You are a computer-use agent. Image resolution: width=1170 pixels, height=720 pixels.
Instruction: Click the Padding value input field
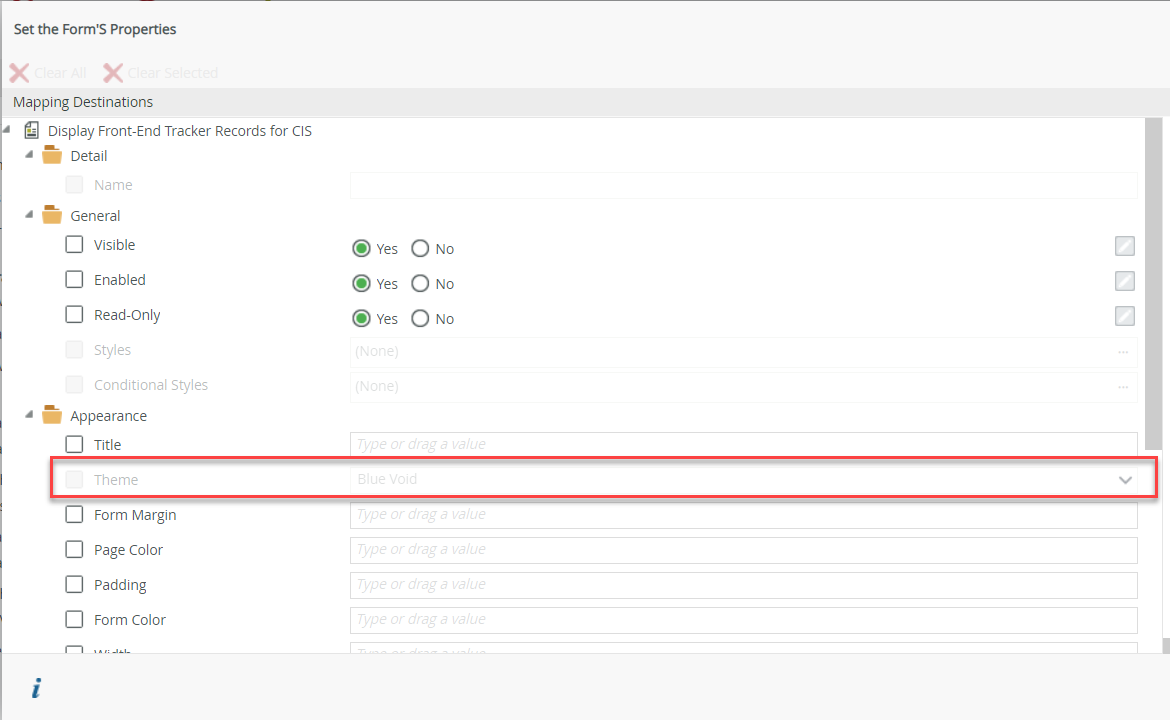(743, 585)
